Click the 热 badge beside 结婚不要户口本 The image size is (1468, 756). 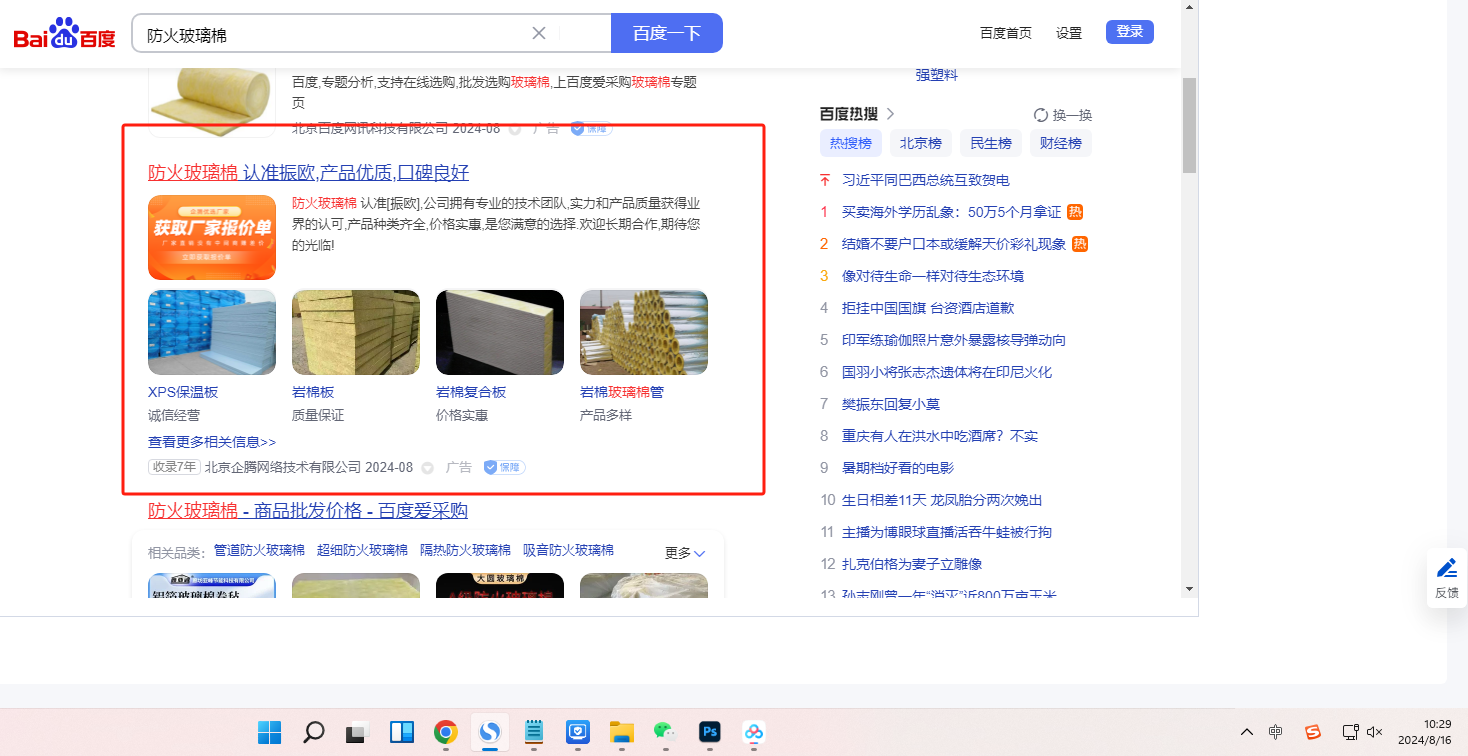tap(1080, 244)
